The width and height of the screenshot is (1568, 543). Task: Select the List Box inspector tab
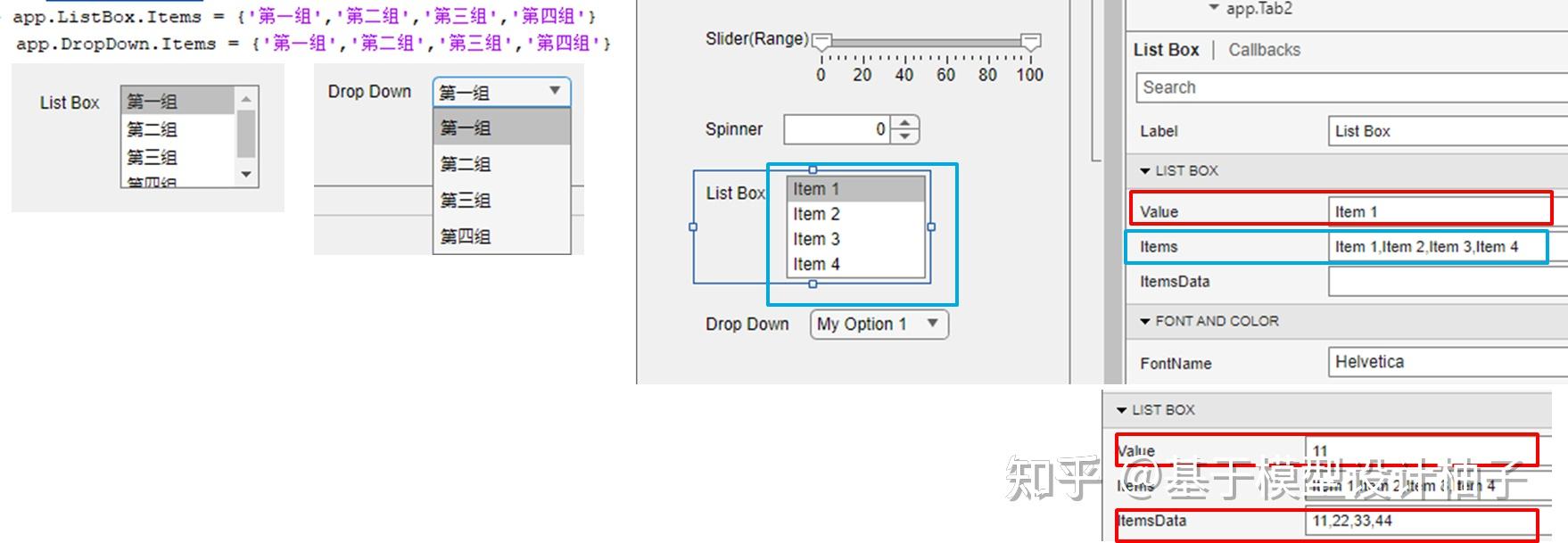[1166, 49]
